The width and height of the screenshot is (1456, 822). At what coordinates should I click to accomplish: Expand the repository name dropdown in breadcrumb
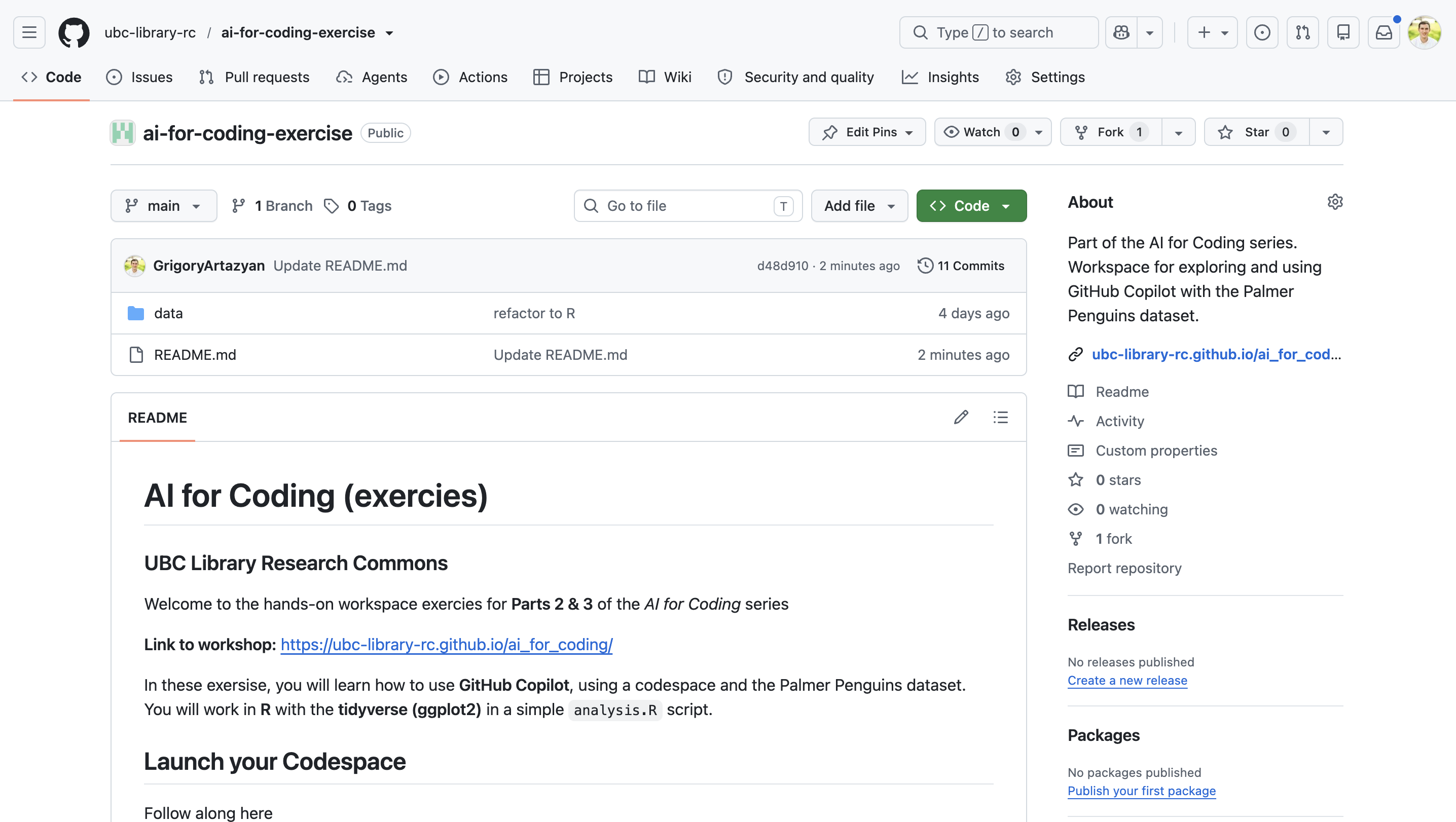pos(389,33)
